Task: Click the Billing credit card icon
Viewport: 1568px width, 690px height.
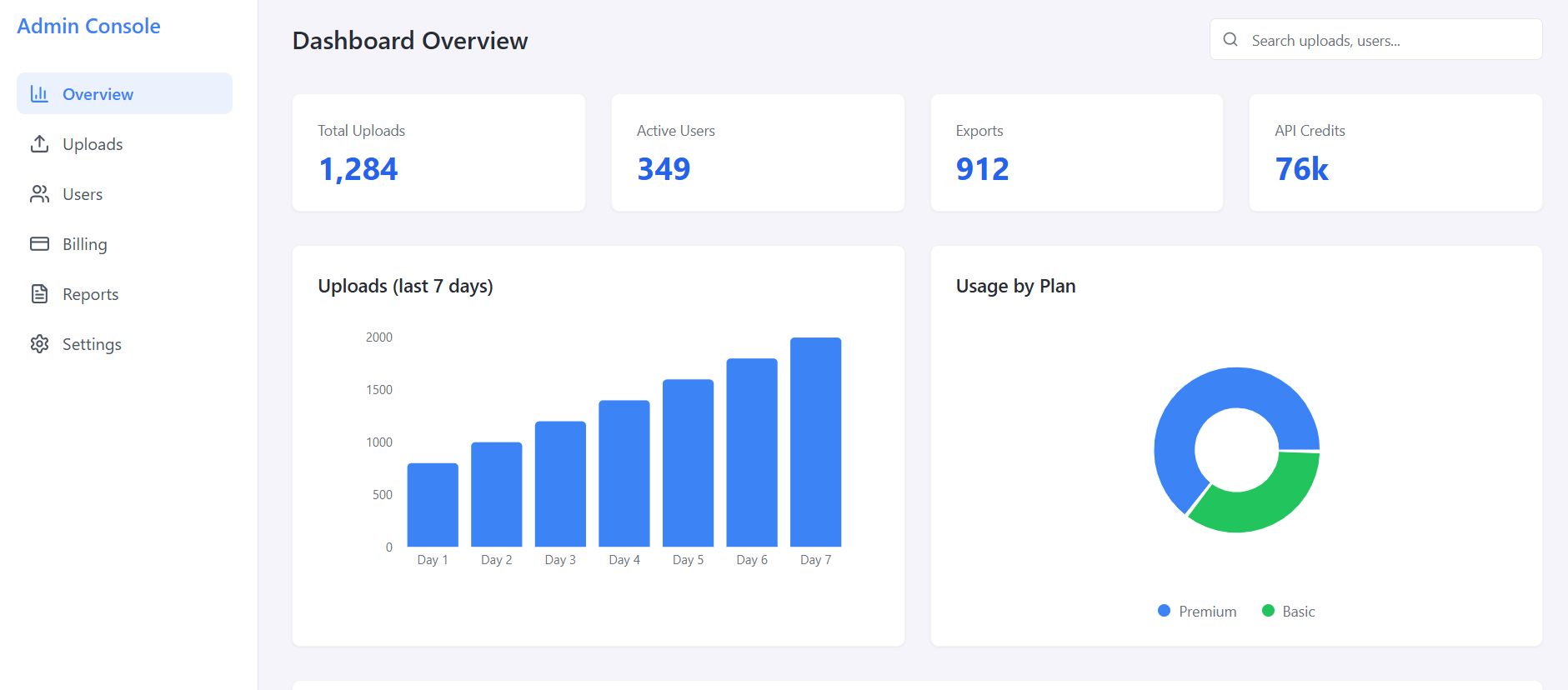Action: [39, 244]
